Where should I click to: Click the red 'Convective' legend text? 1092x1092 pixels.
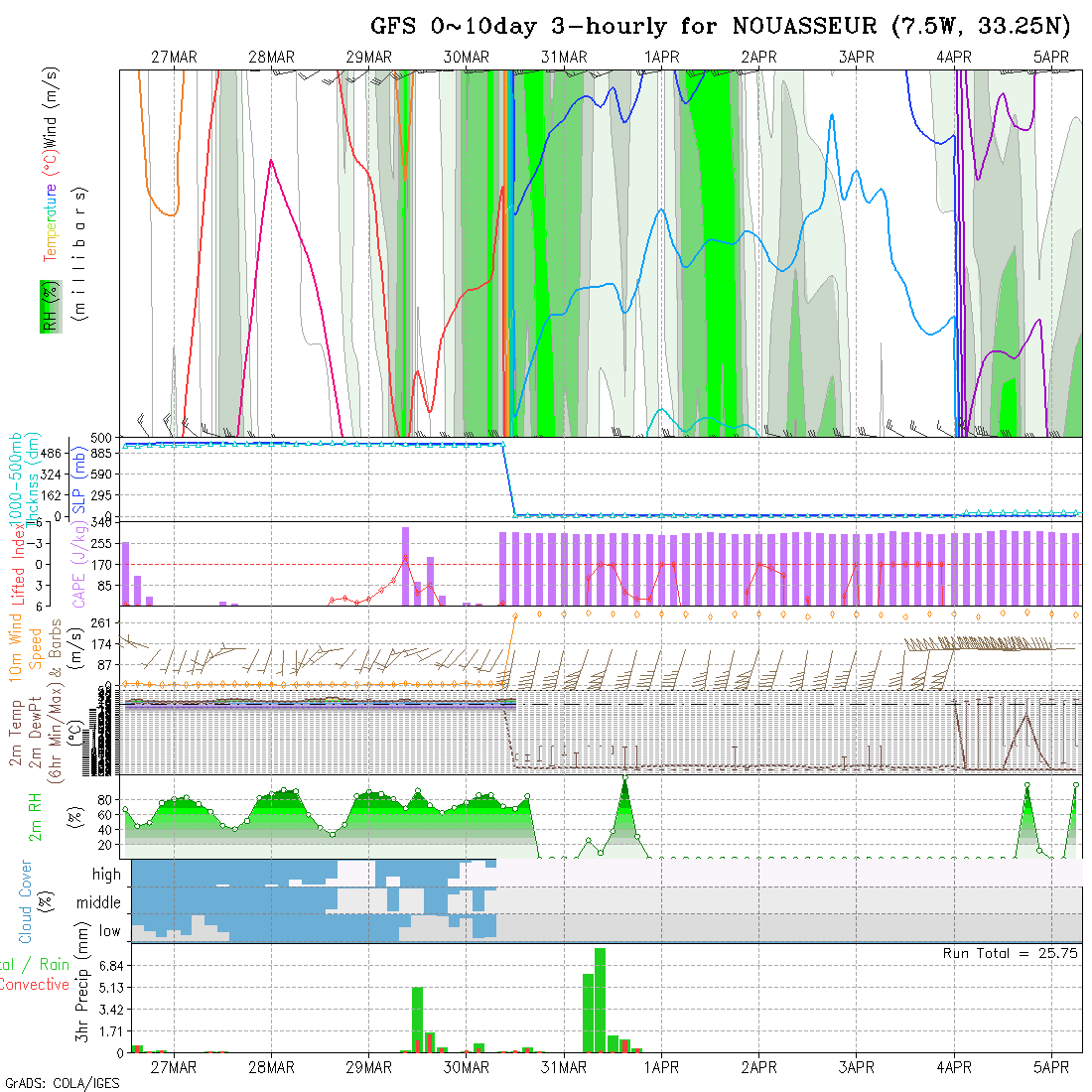(35, 985)
